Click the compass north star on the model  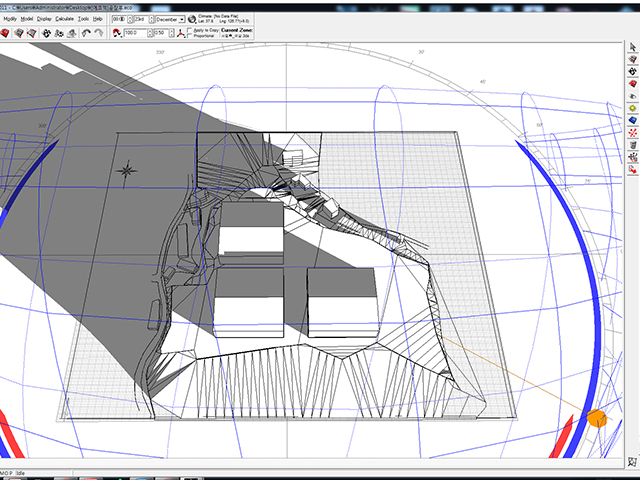(126, 172)
